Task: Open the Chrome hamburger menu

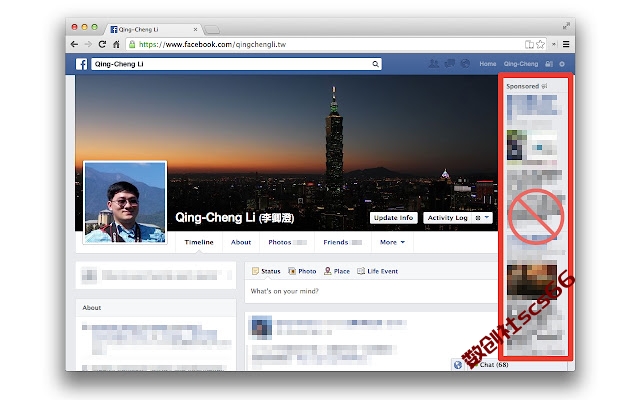Action: pyautogui.click(x=566, y=44)
